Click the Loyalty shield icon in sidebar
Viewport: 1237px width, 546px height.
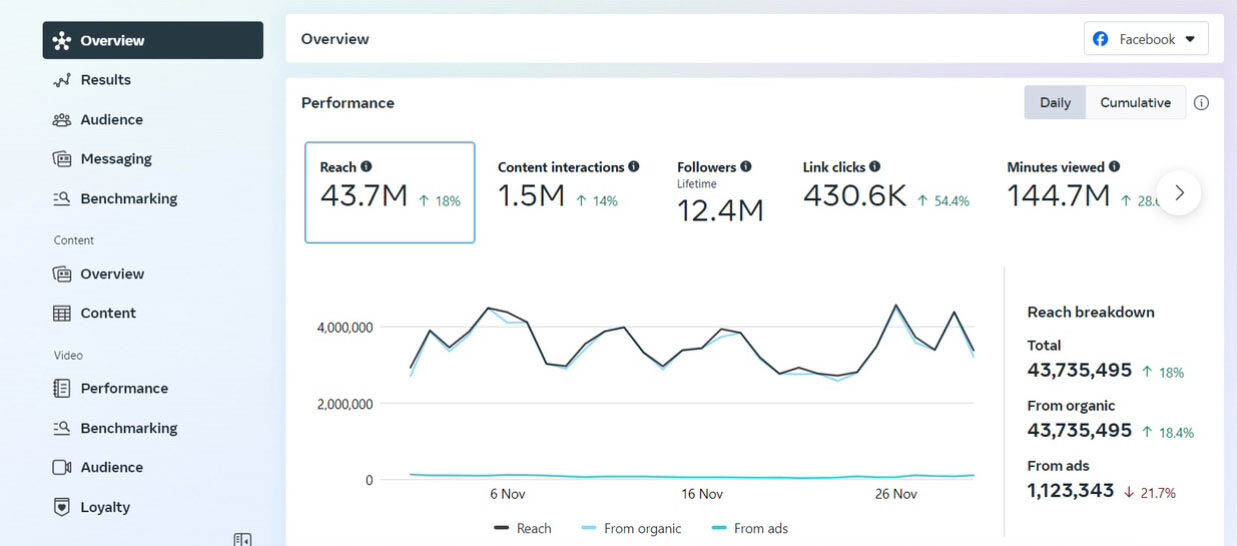(62, 507)
